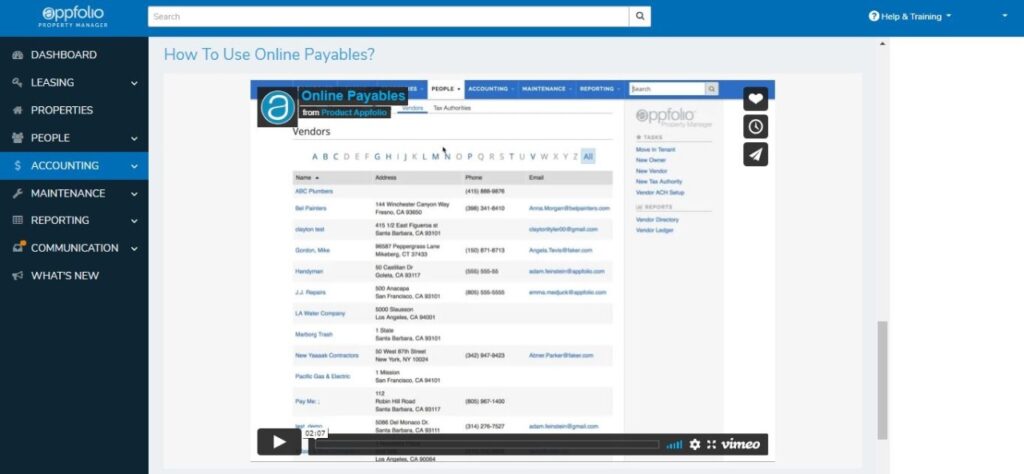Click the Help question mark icon
Image resolution: width=1024 pixels, height=474 pixels.
pyautogui.click(x=873, y=16)
